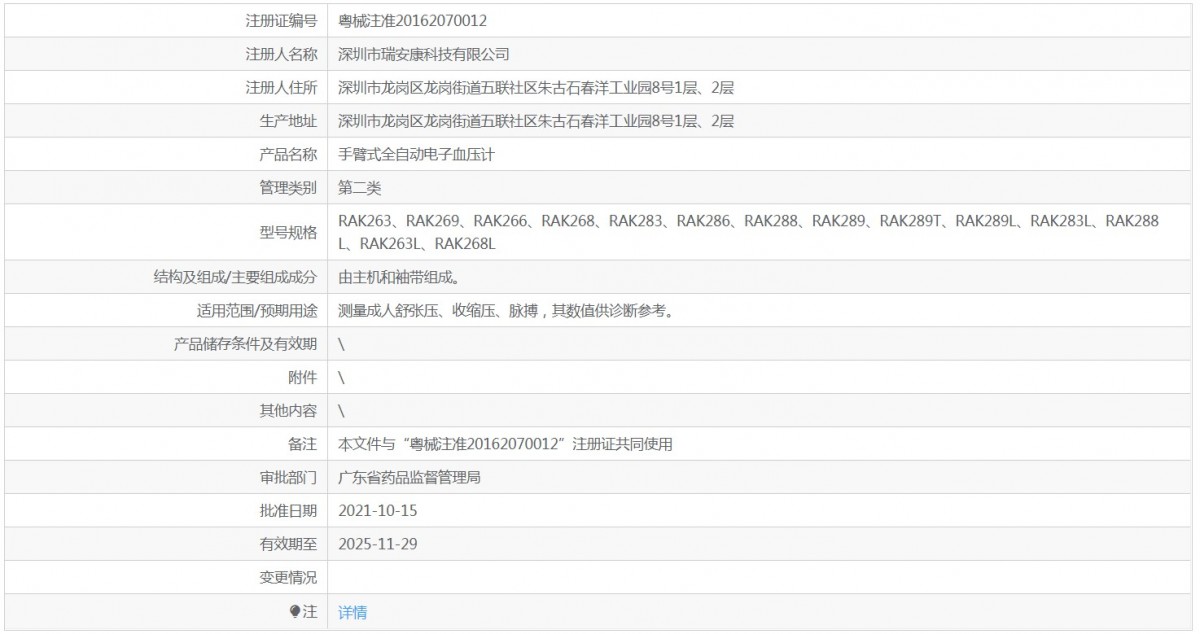Click the 注册人住所 label
The image size is (1200, 634).
[x=281, y=88]
